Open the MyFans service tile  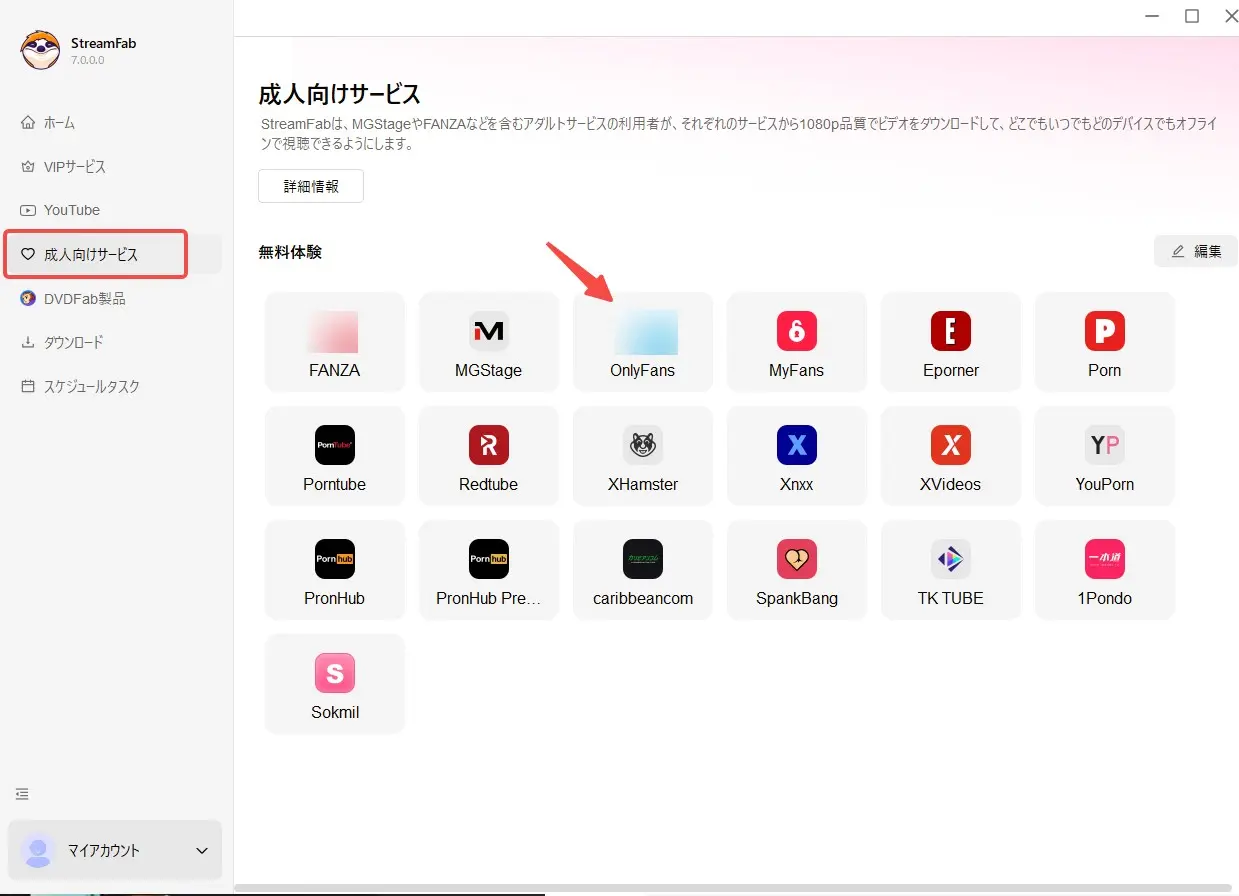(797, 342)
